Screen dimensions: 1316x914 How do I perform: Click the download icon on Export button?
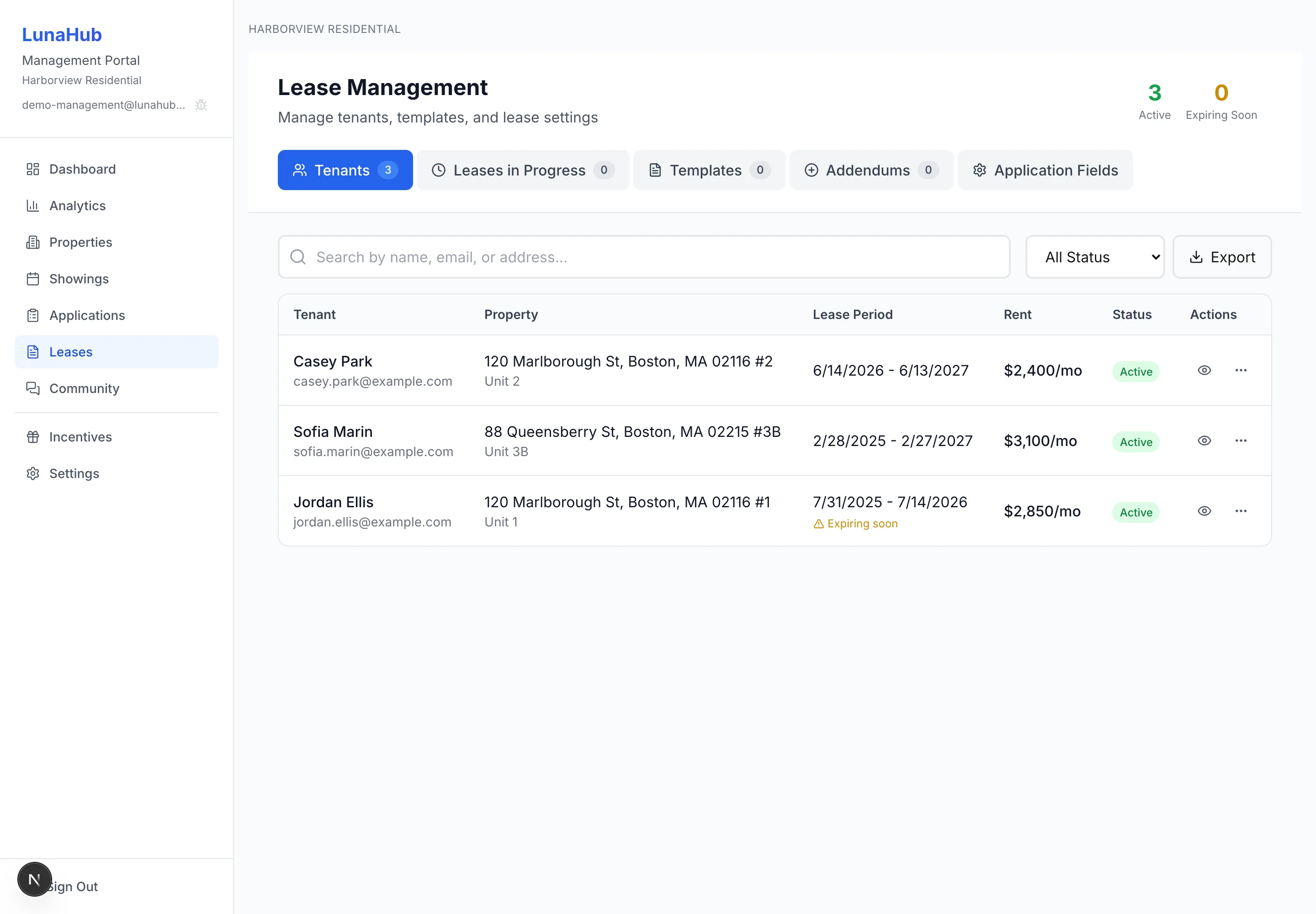(1196, 257)
